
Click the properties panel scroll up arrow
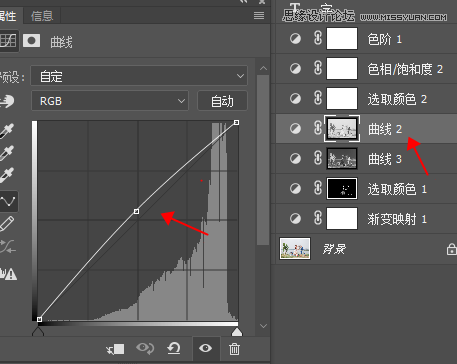coord(263,68)
